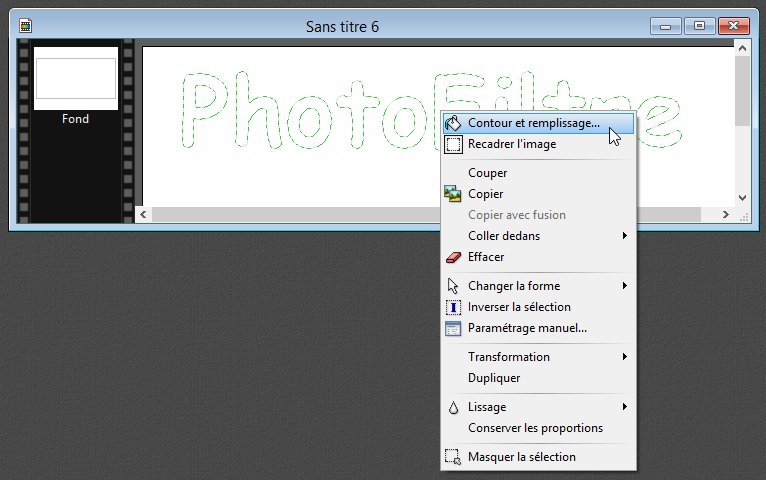The image size is (766, 480).
Task: Click the Effacer menu entry
Action: click(x=538, y=257)
